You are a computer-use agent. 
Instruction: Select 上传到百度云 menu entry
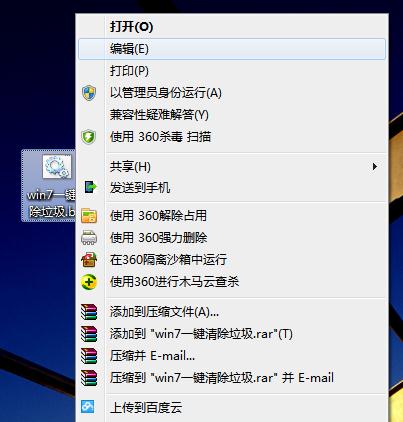tap(232, 407)
